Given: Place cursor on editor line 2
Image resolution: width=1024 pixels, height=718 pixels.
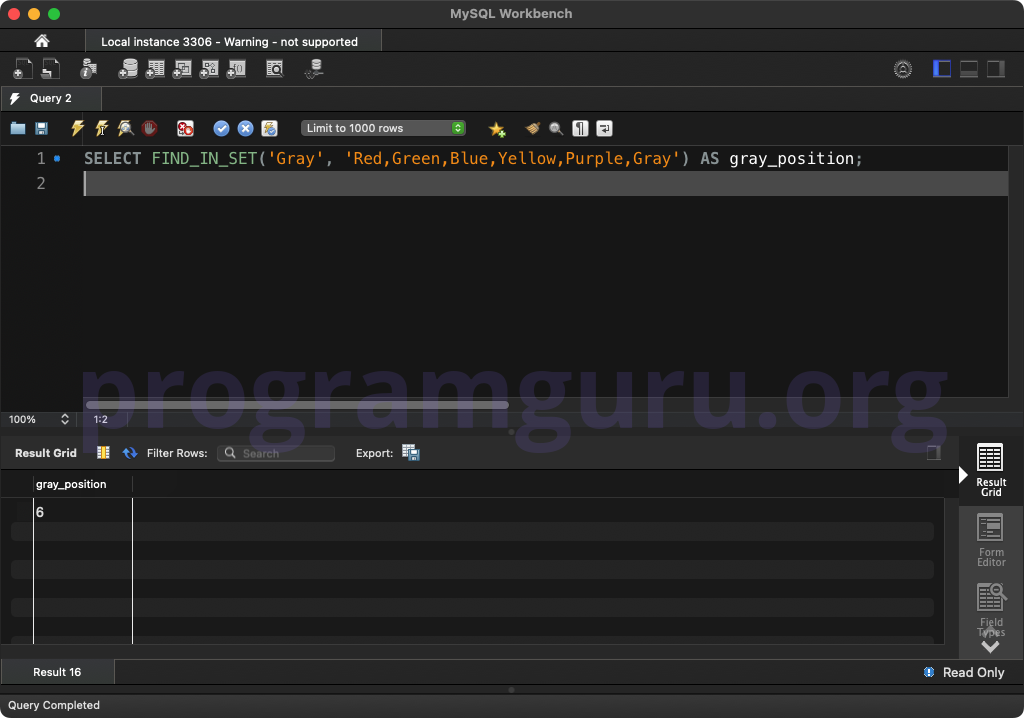Looking at the screenshot, I should point(545,184).
